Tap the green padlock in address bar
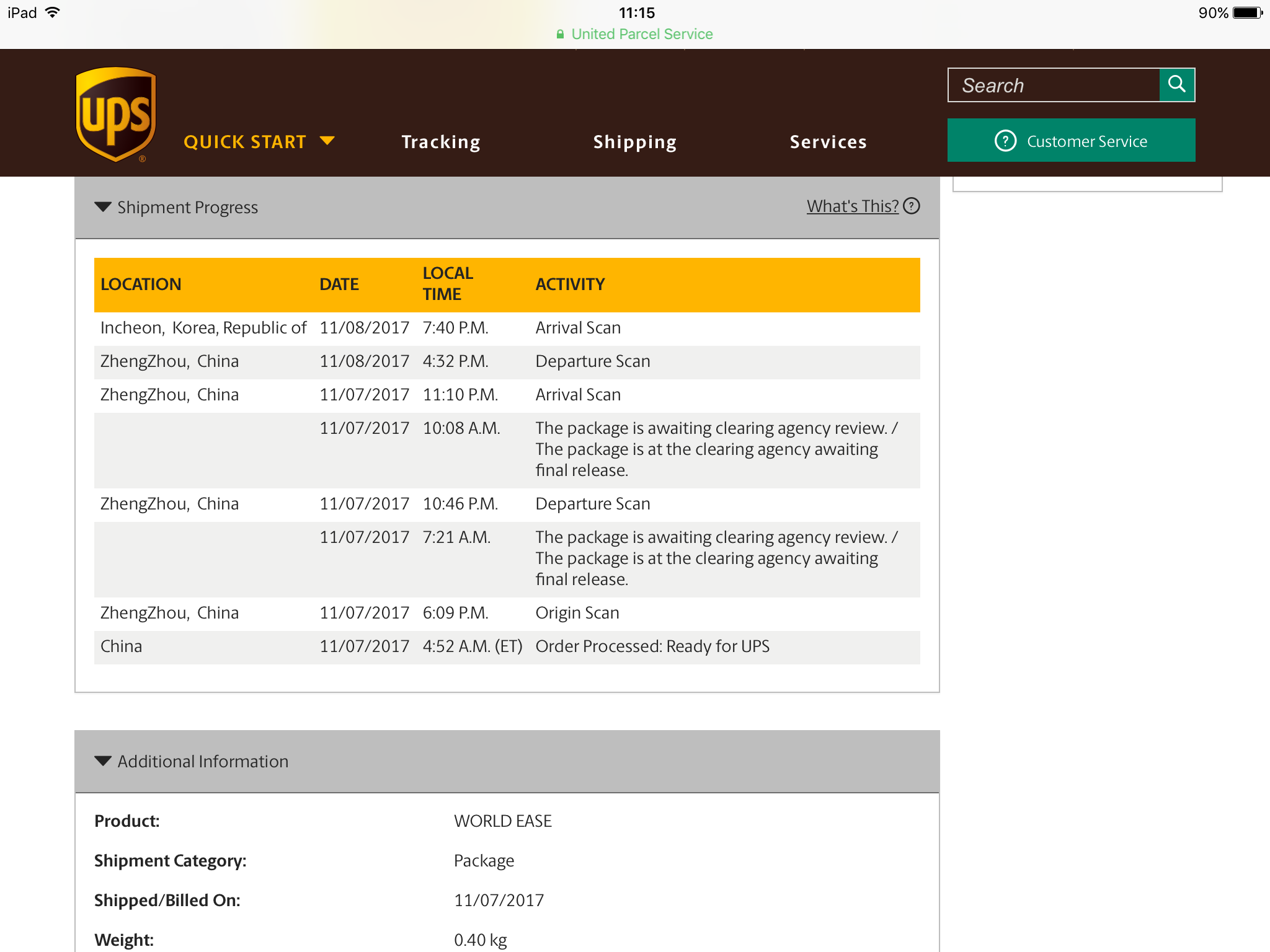The width and height of the screenshot is (1270, 952). [x=560, y=34]
